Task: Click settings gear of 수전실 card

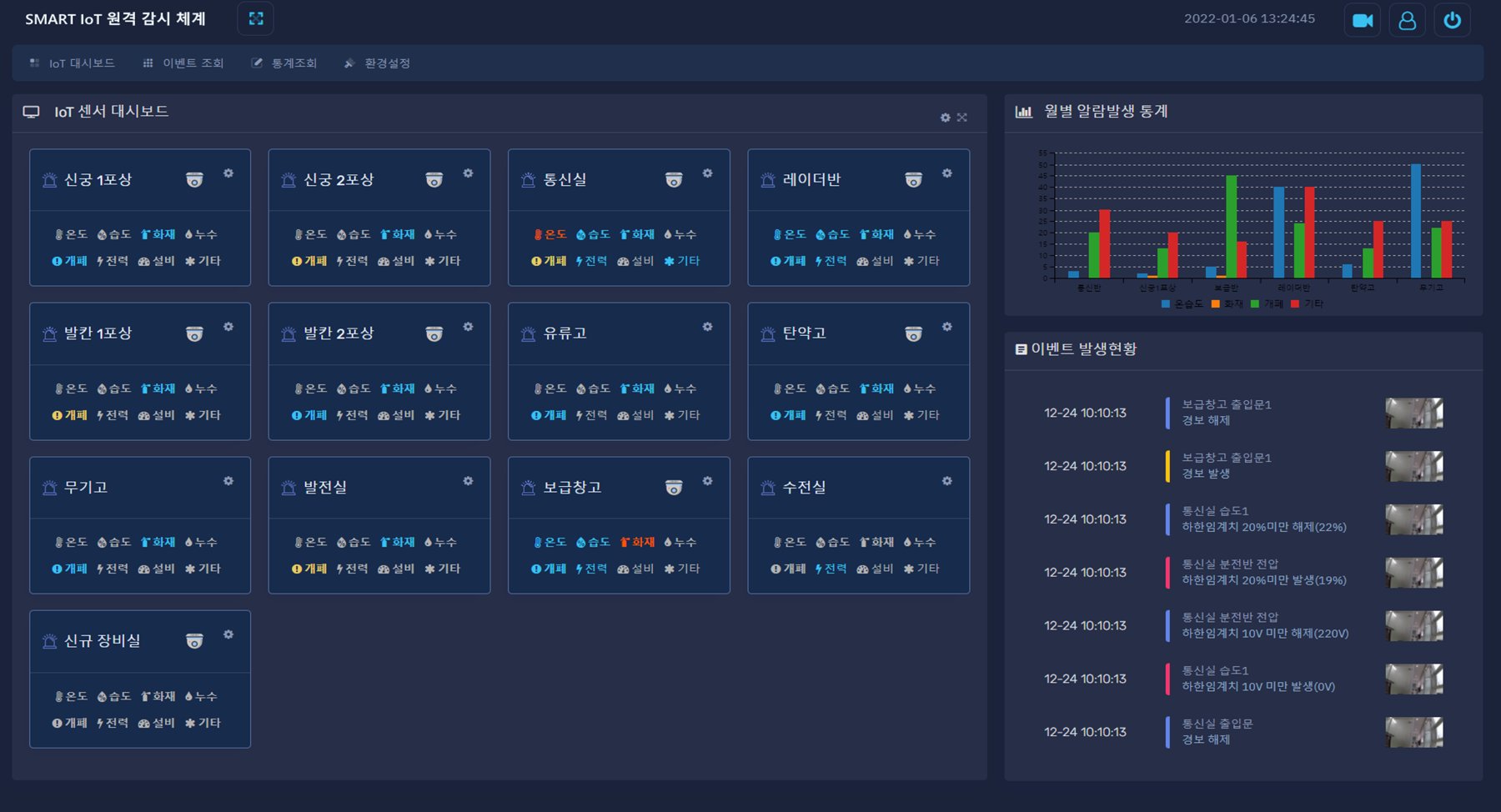Action: click(x=946, y=481)
